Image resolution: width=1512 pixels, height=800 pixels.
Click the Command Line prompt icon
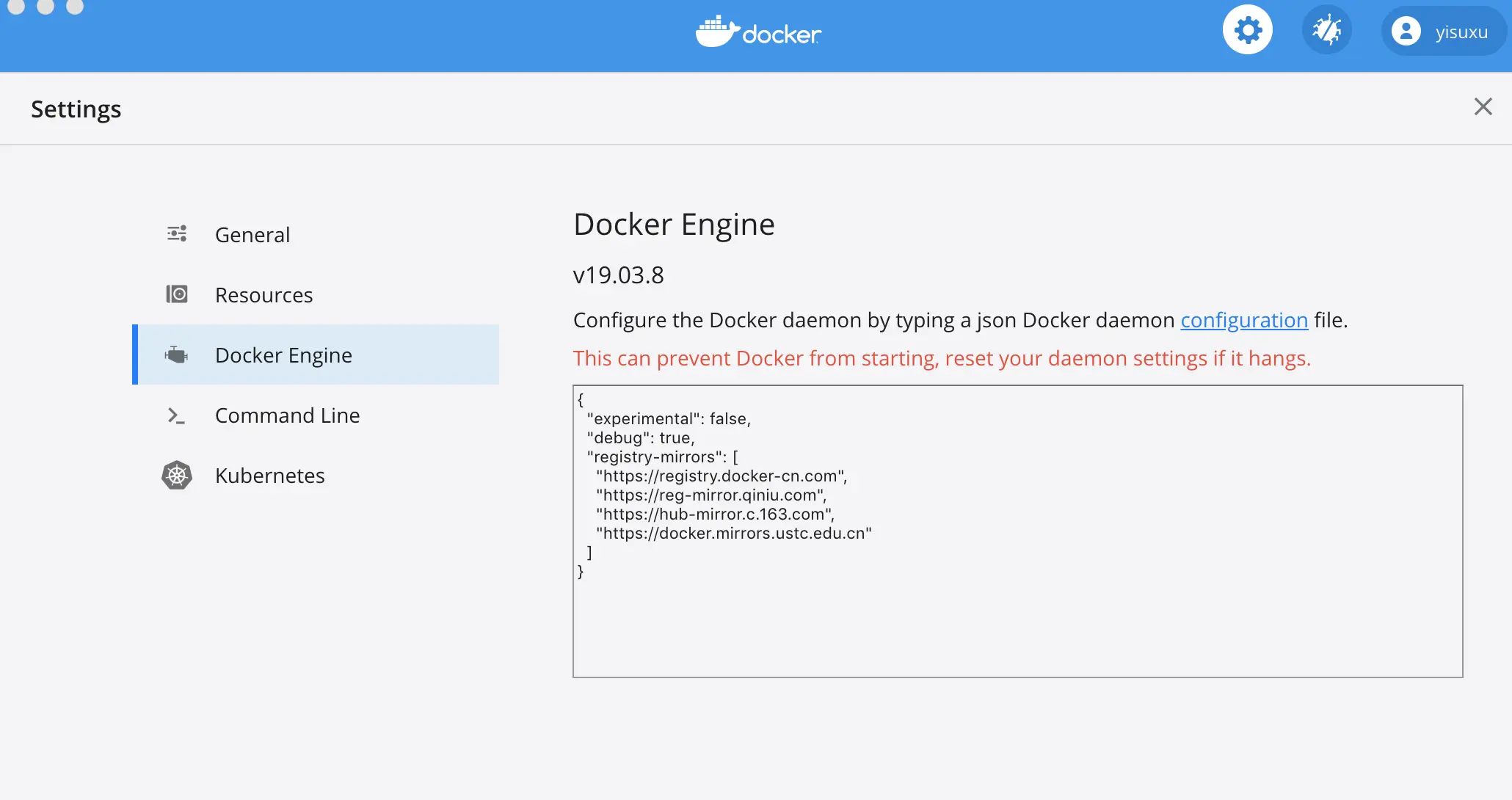(x=176, y=415)
